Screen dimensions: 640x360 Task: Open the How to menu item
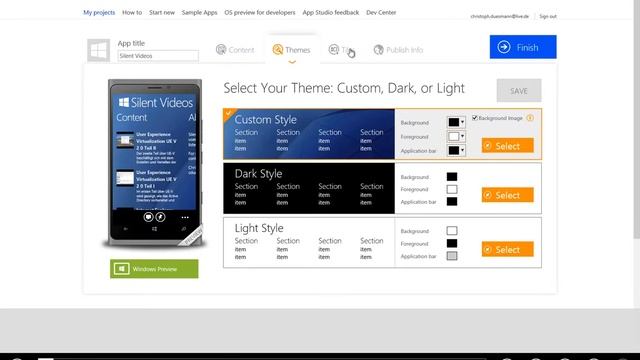coord(132,12)
